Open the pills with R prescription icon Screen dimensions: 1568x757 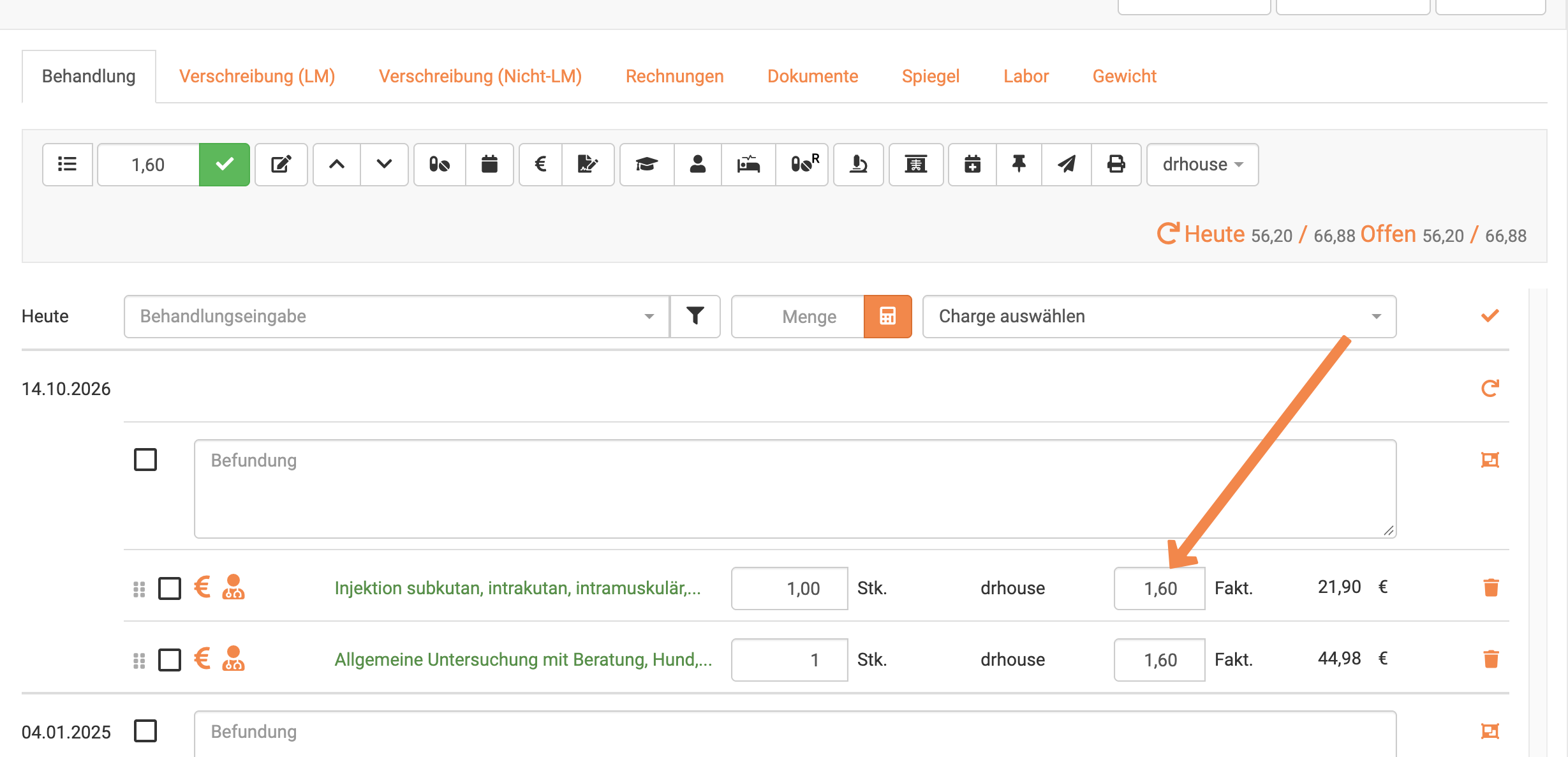click(x=802, y=165)
